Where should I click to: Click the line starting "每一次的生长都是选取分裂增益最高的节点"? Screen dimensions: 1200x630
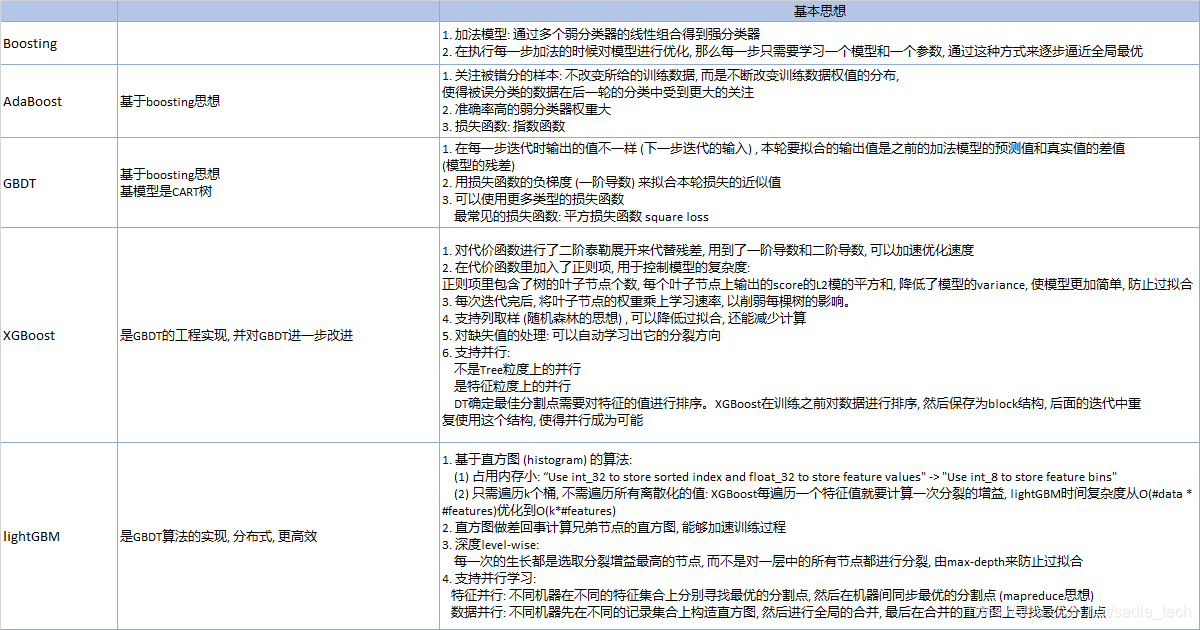coord(767,561)
